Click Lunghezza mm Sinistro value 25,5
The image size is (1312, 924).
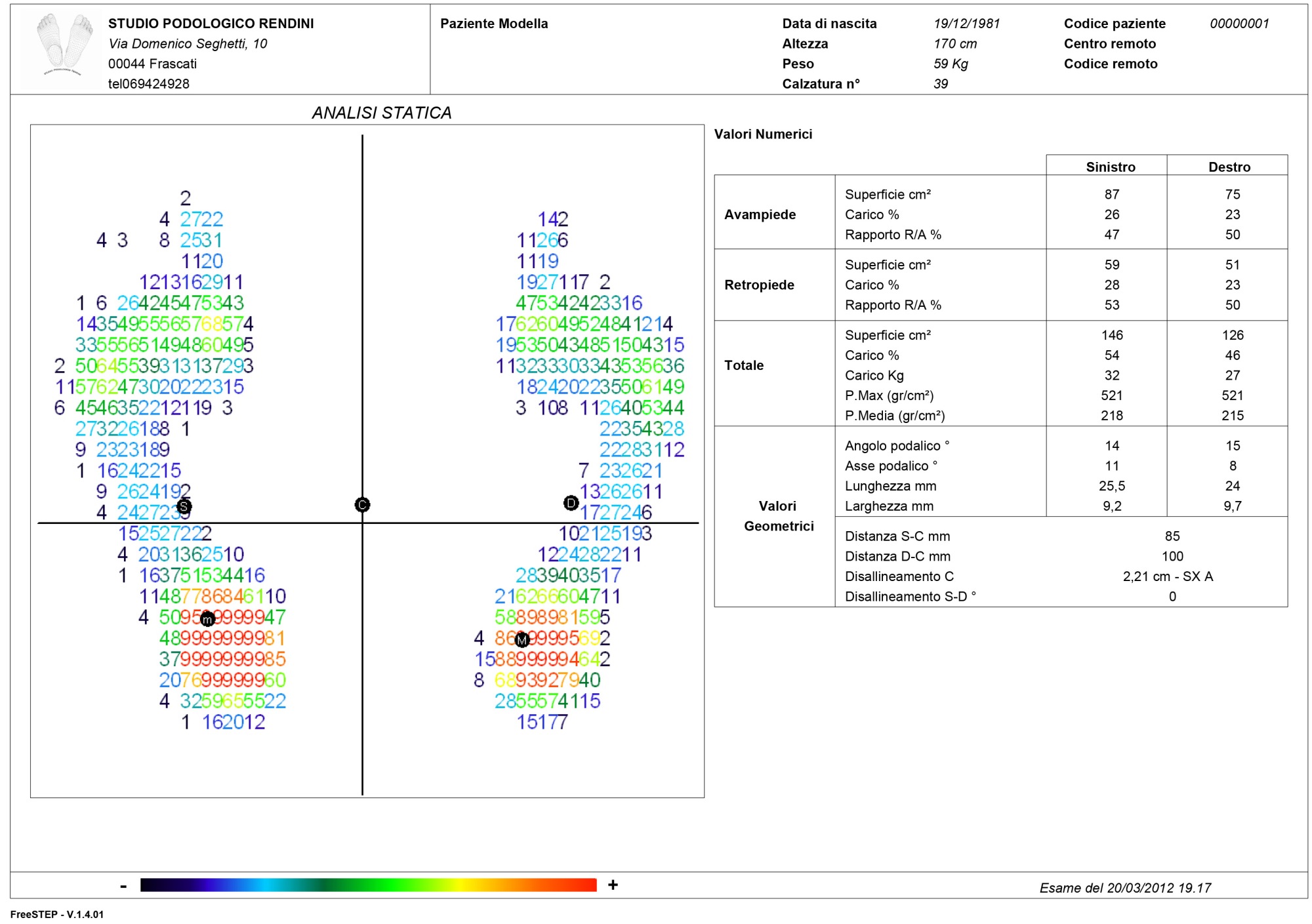click(1112, 486)
